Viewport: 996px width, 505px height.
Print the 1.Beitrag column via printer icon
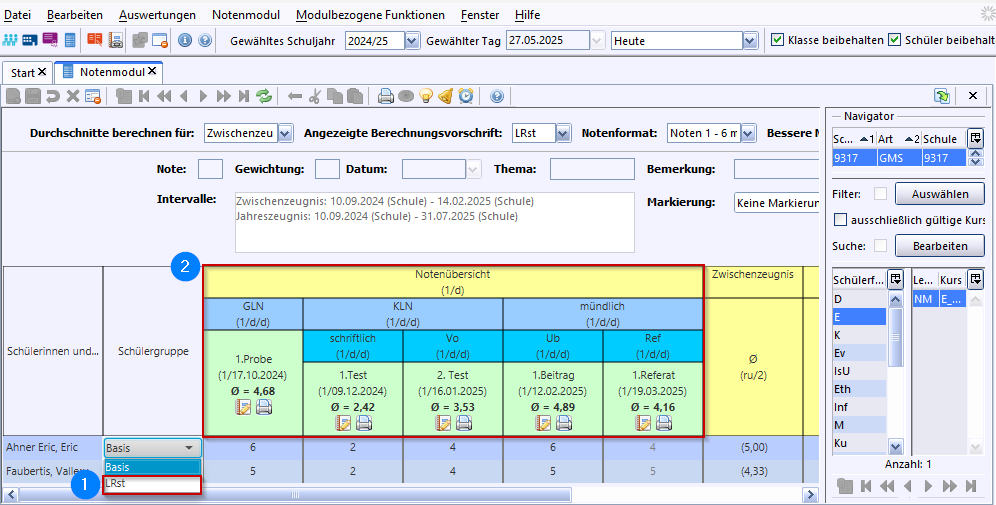[x=564, y=423]
